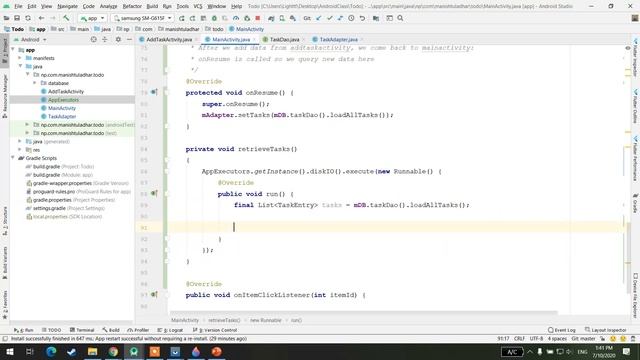This screenshot has height=360, width=640.
Task: Open the Windows Start menu
Action: pos(9,351)
